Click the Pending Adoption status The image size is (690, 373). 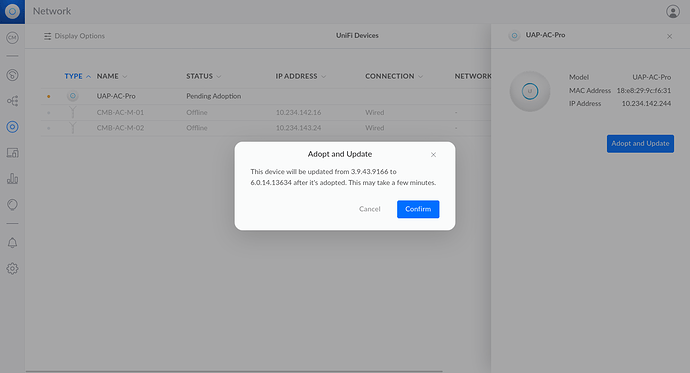[213, 96]
